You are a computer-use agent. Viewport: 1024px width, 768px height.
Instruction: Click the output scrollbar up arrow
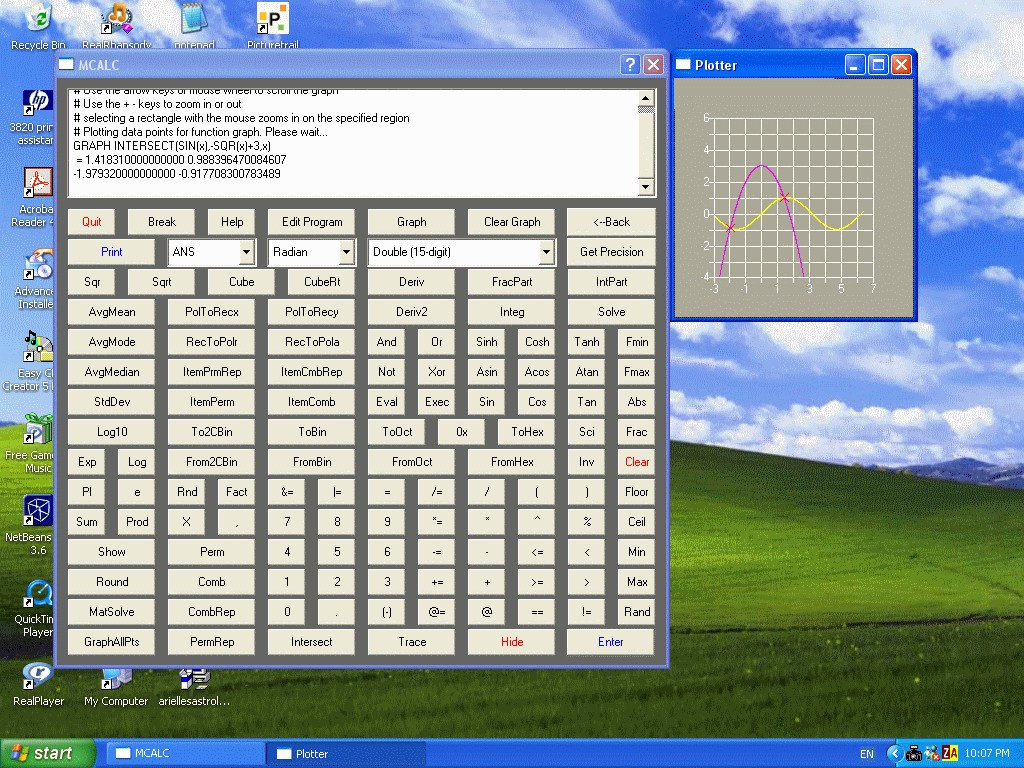click(x=645, y=99)
